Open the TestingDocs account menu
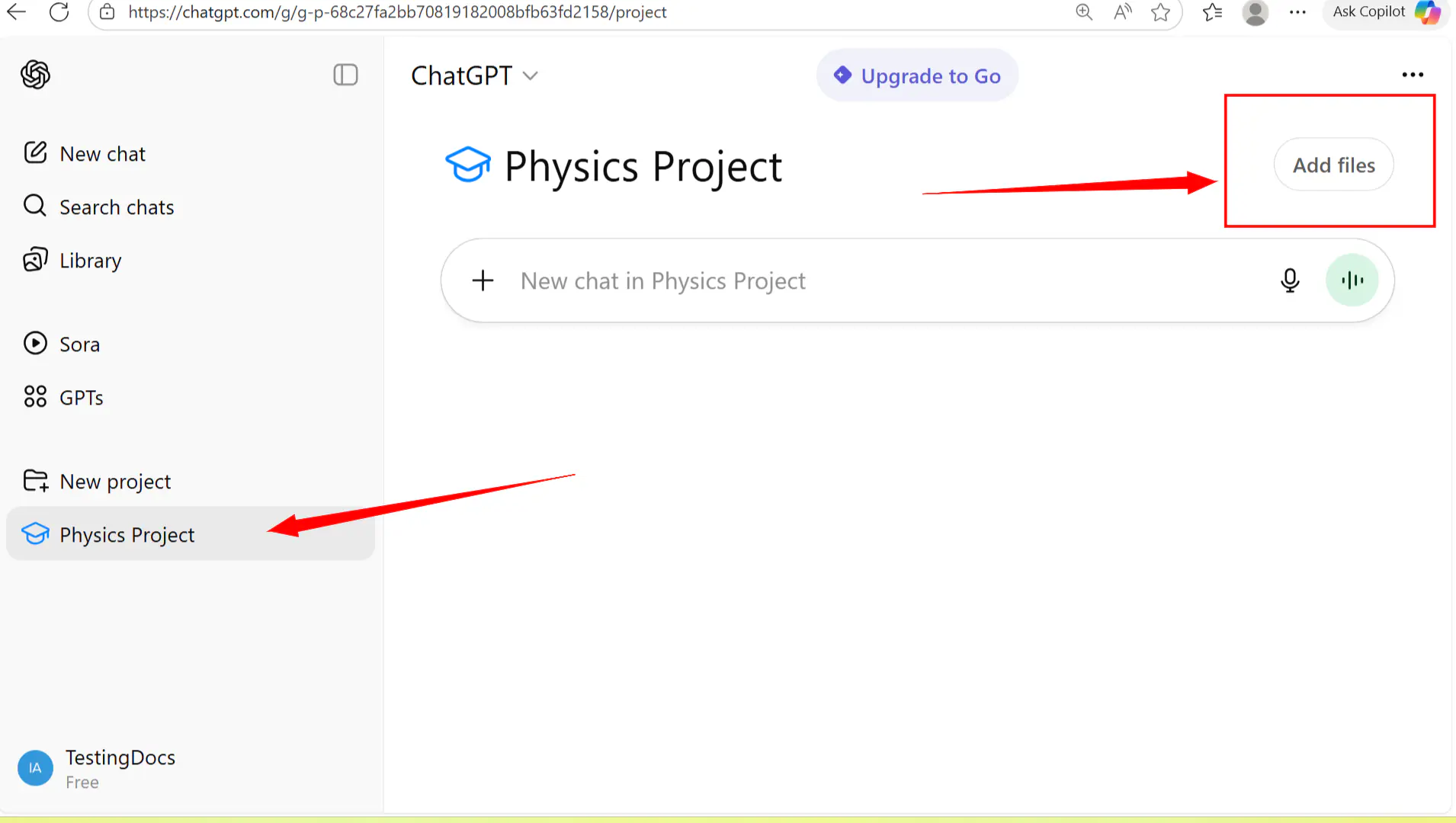The width and height of the screenshot is (1456, 823). pyautogui.click(x=190, y=768)
